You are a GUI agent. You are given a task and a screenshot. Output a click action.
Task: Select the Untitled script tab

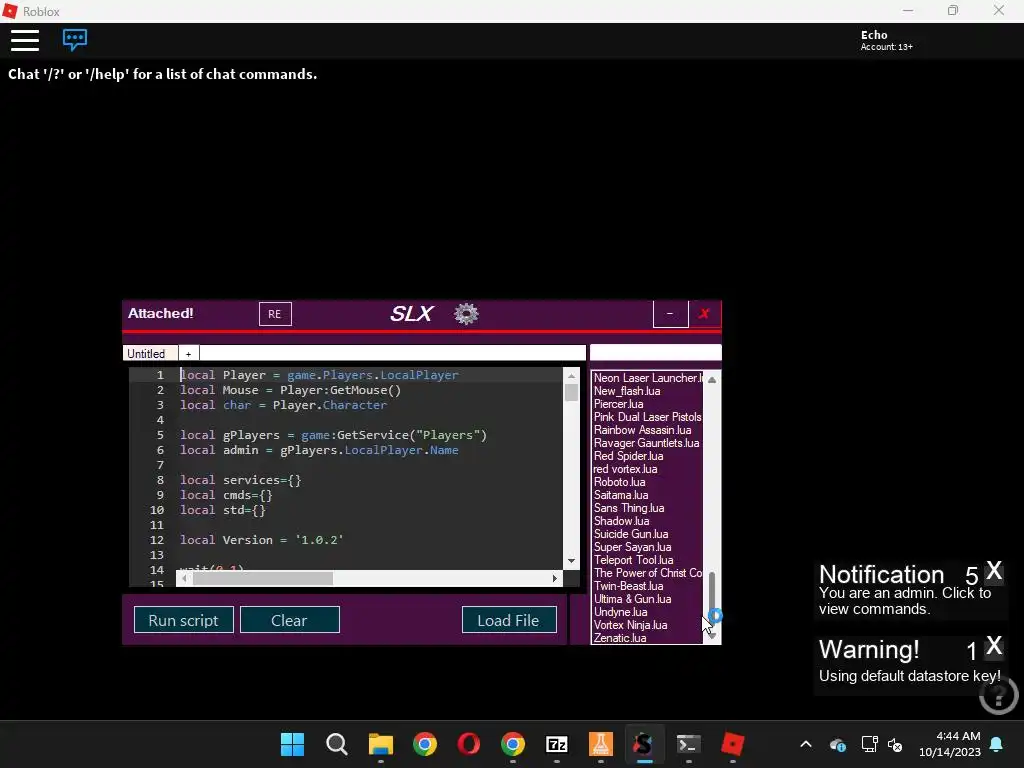[150, 353]
